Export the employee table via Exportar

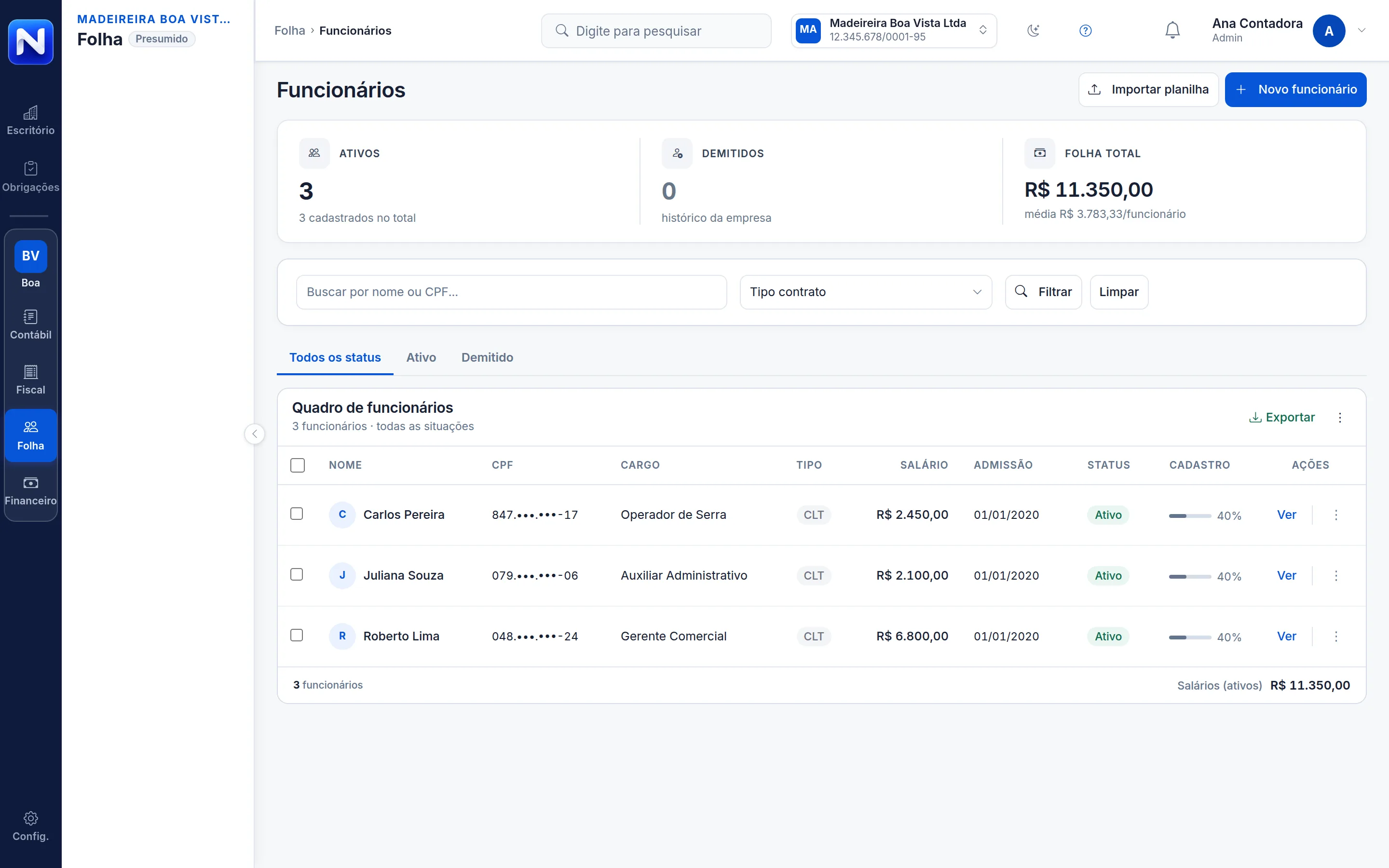(1281, 417)
